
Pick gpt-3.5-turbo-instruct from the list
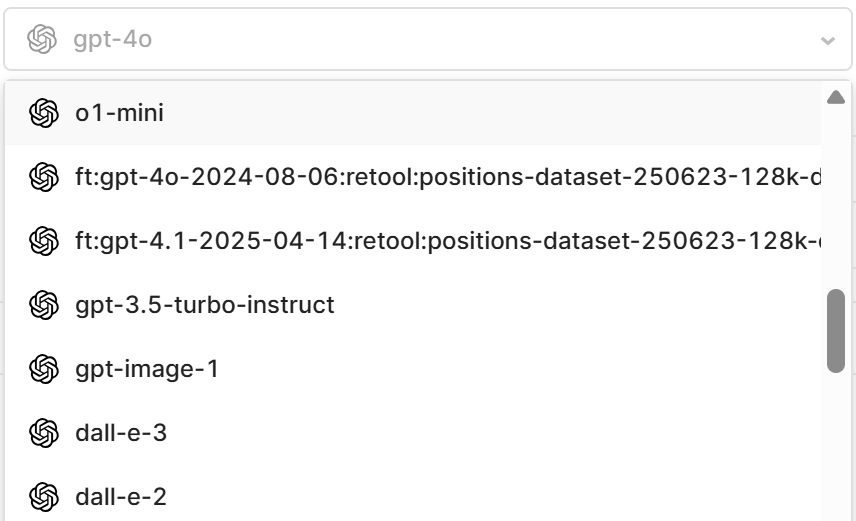click(x=205, y=305)
